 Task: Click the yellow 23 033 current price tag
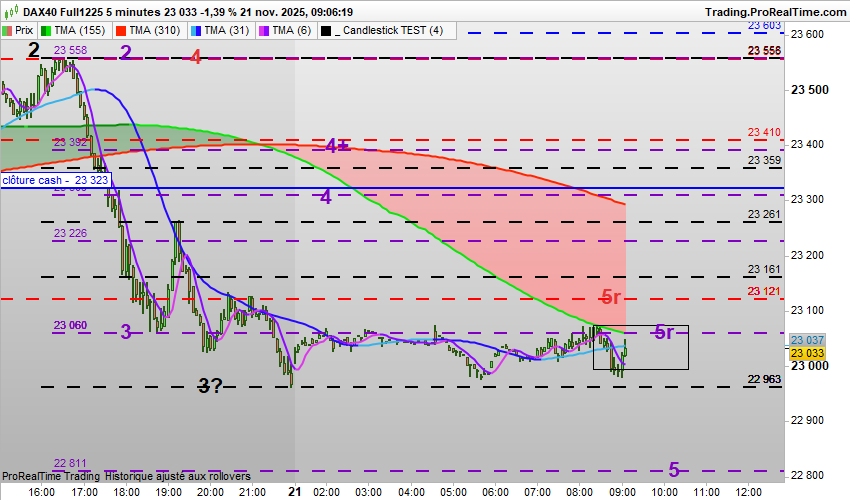tap(807, 353)
